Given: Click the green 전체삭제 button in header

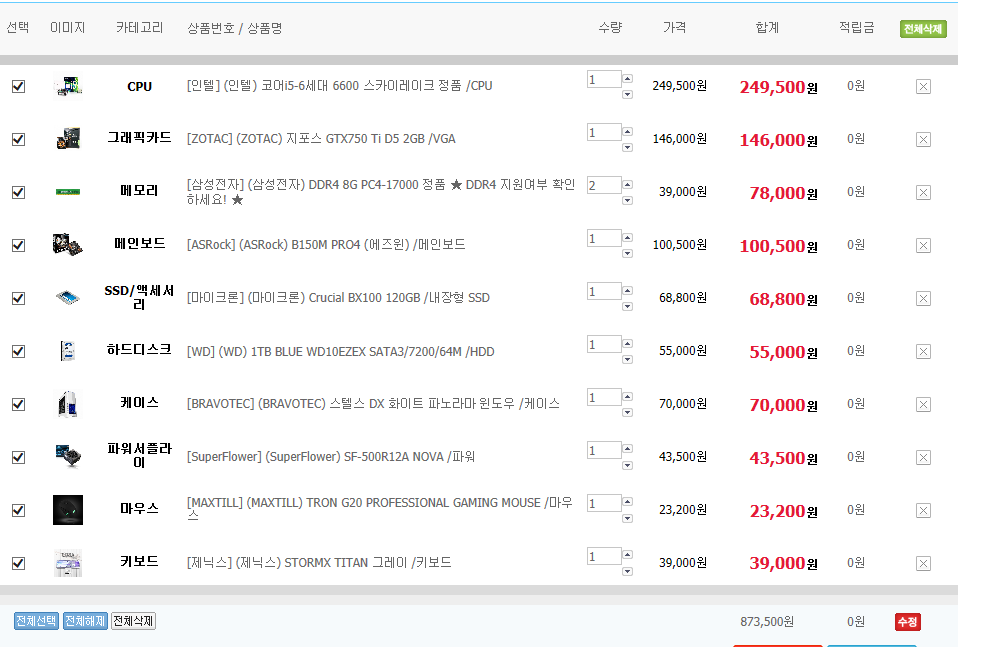Looking at the screenshot, I should click(x=922, y=29).
